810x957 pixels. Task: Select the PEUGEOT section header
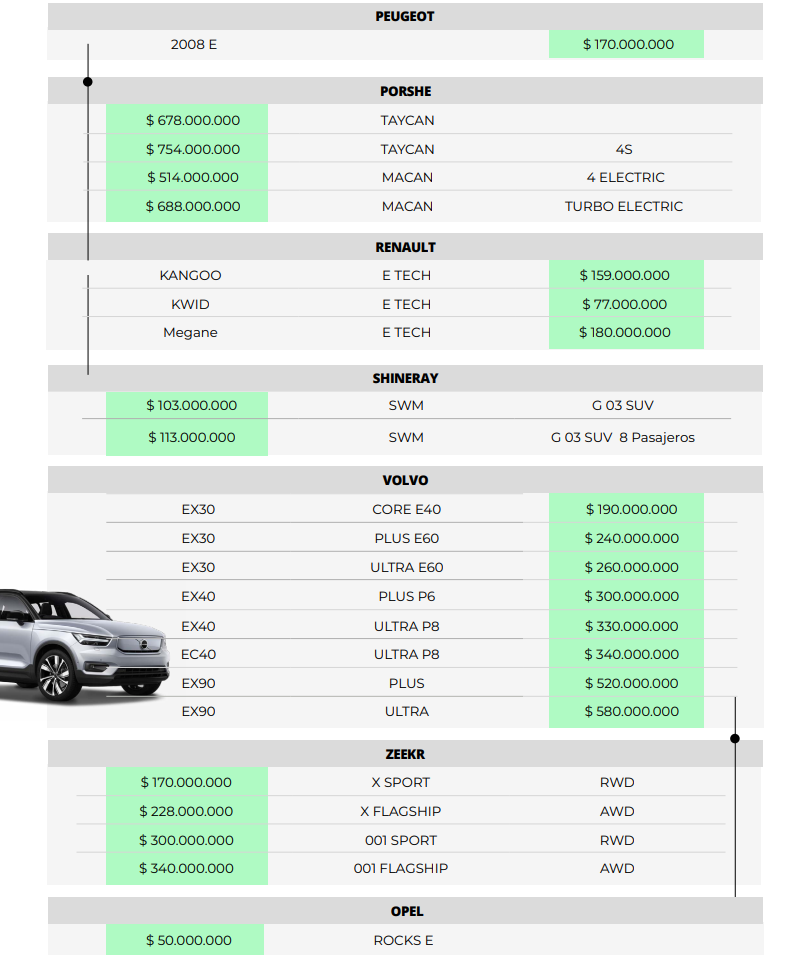click(405, 17)
